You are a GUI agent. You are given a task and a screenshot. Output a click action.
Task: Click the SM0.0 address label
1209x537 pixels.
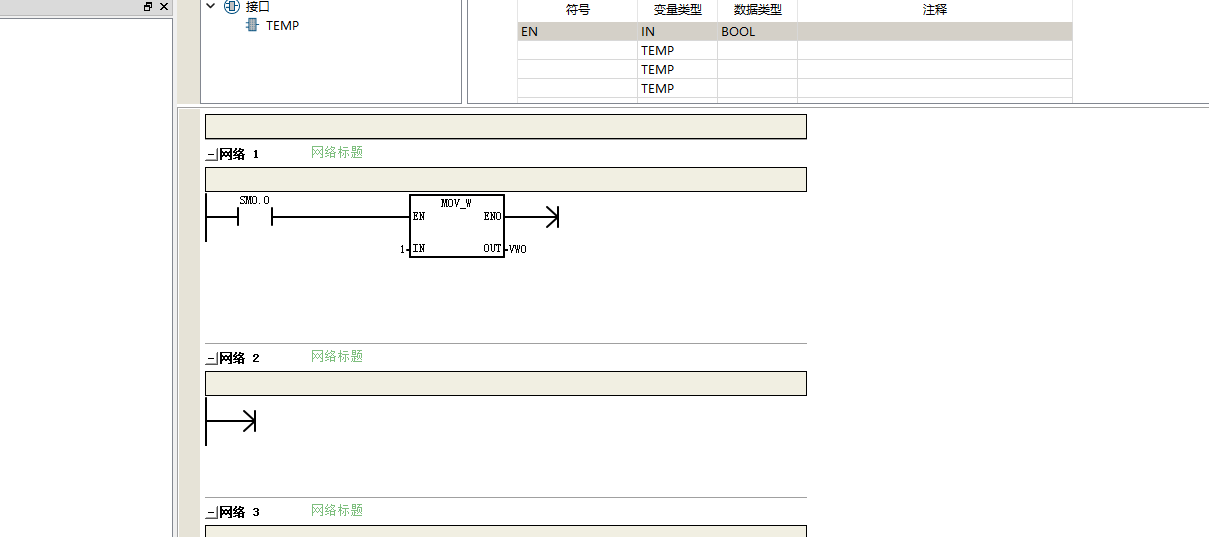(254, 200)
